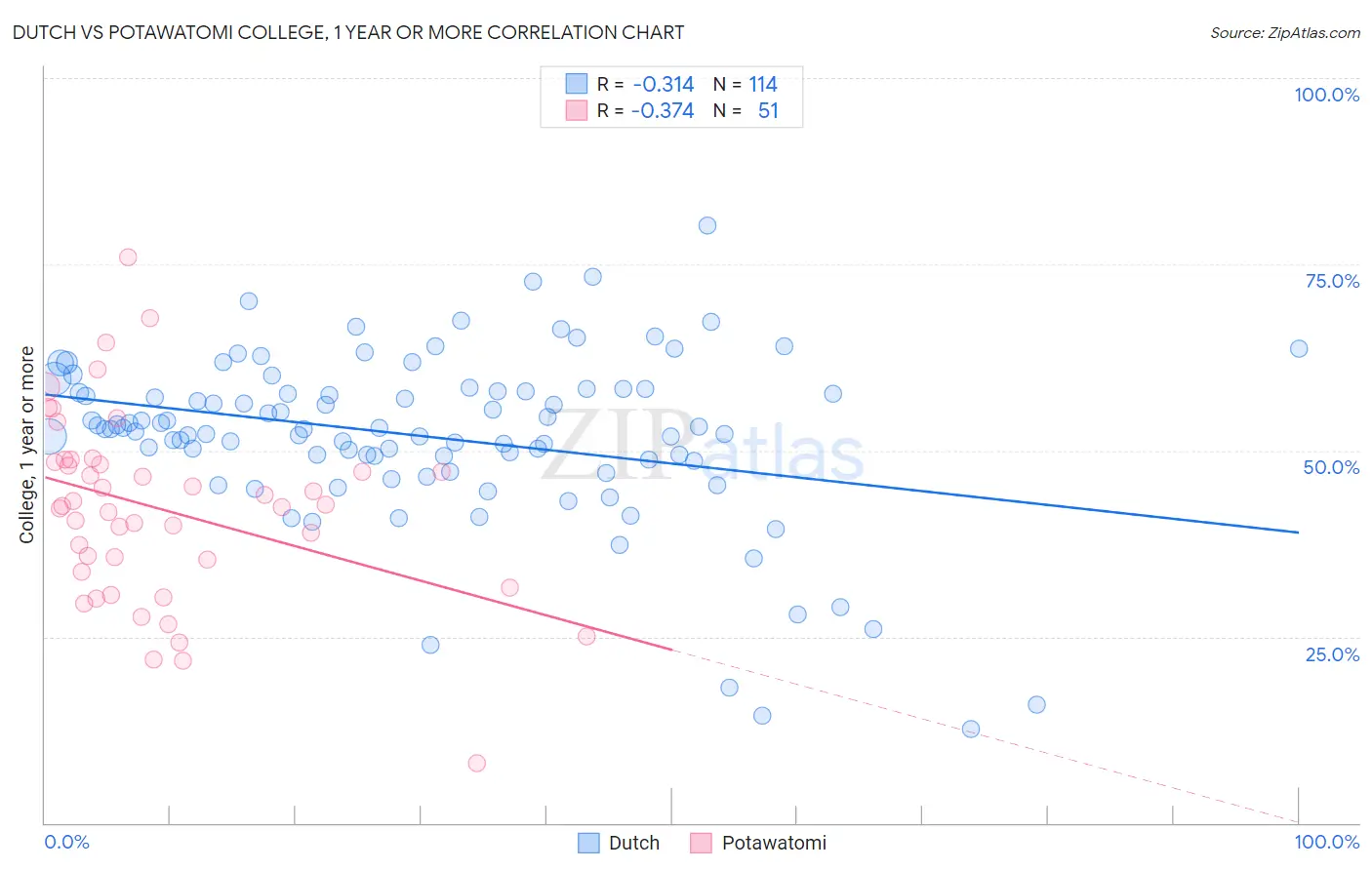Click the blue swatch beside R = -0.314
The height and width of the screenshot is (870, 1372).
tap(577, 84)
